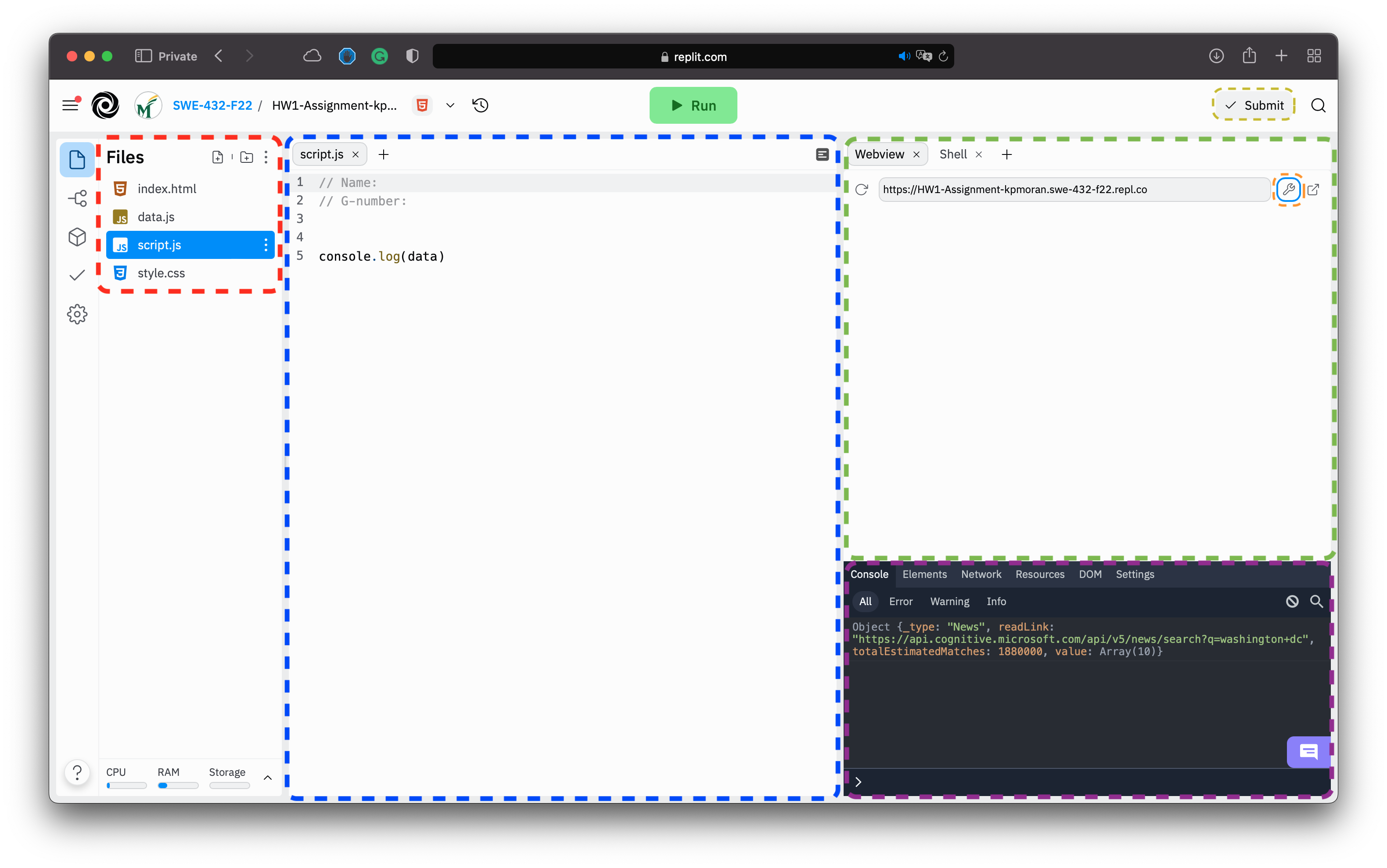
Task: Open the iCloud tabs cloud icon
Action: click(x=313, y=56)
